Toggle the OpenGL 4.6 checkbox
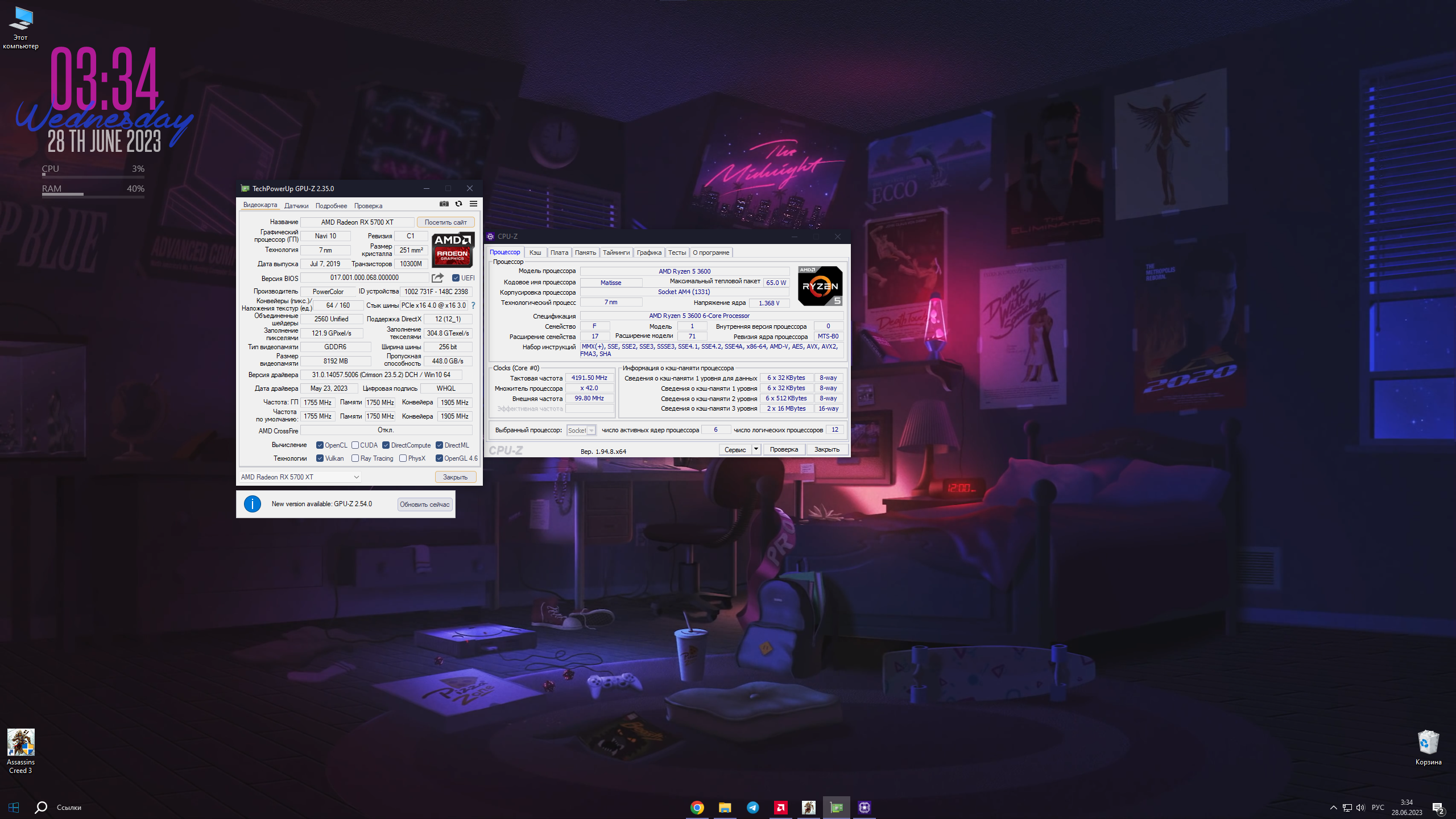1456x819 pixels. (439, 458)
